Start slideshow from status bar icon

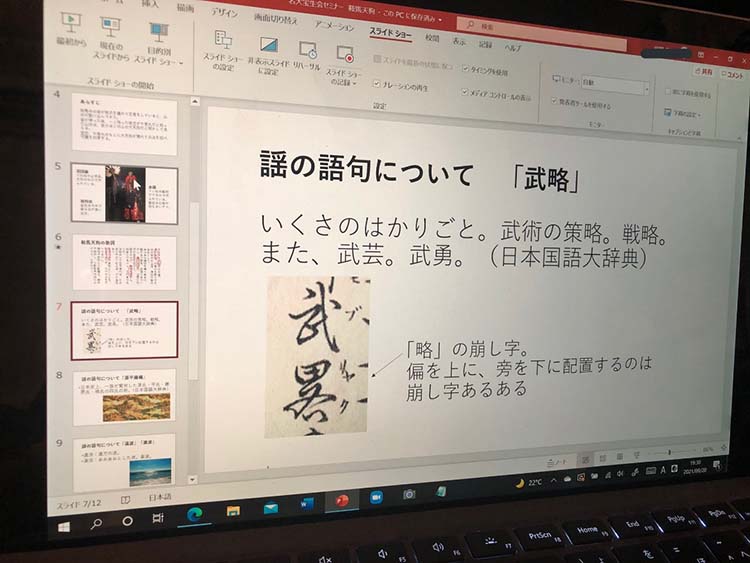pos(637,455)
